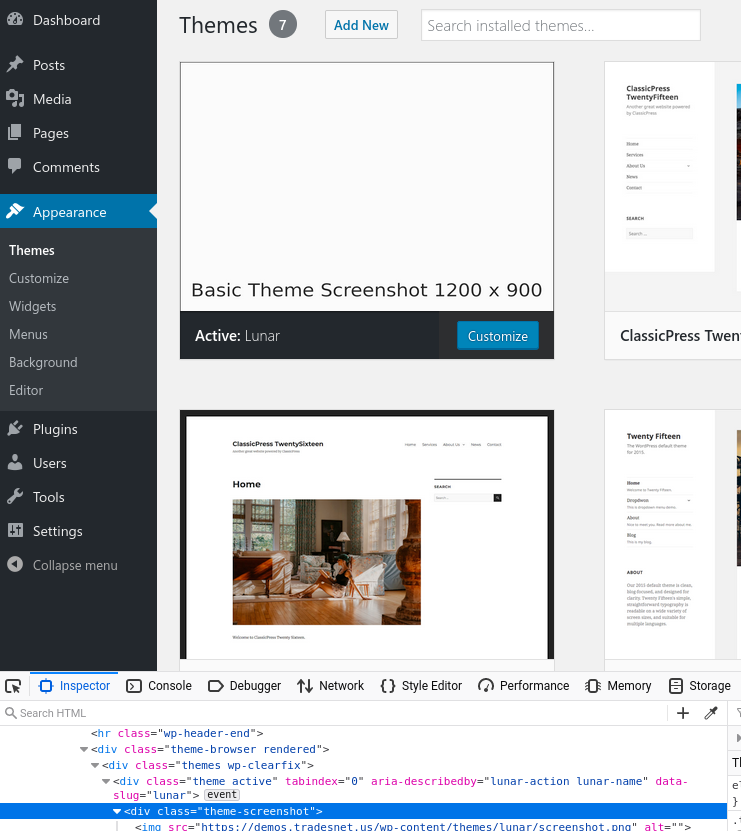Open the Plugins menu icon
This screenshot has width=741, height=831.
[15, 429]
